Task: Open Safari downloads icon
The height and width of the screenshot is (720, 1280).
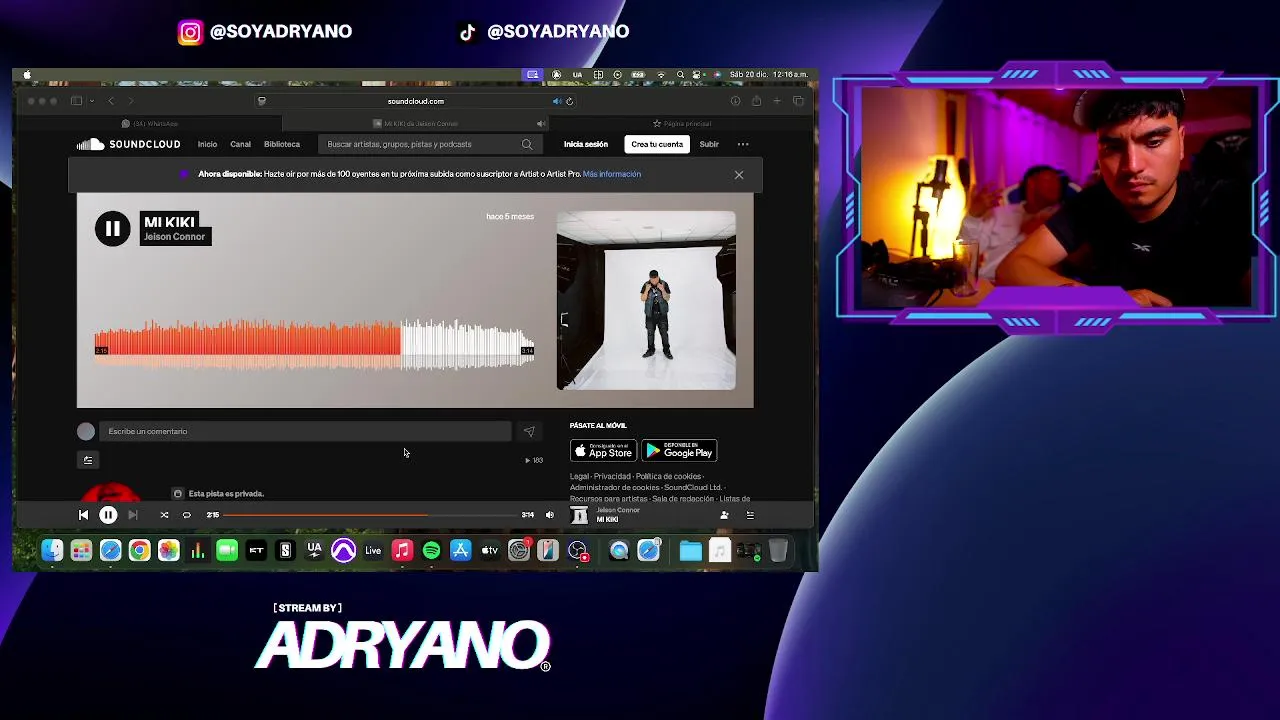Action: click(x=735, y=101)
